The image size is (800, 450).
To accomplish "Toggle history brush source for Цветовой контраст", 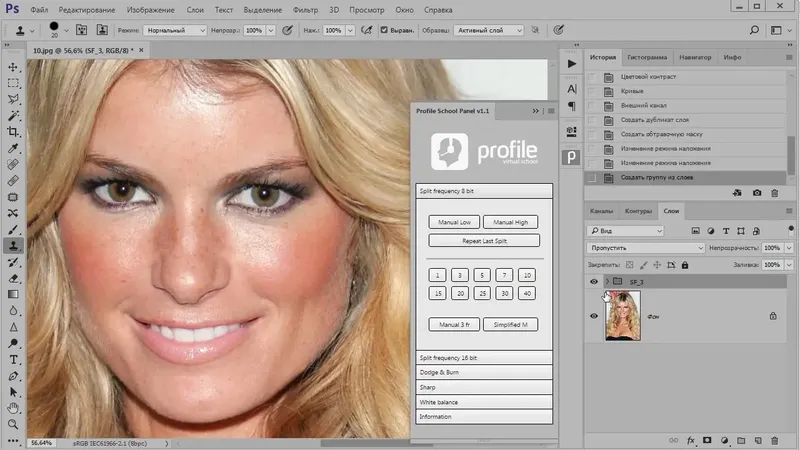I will coord(592,77).
